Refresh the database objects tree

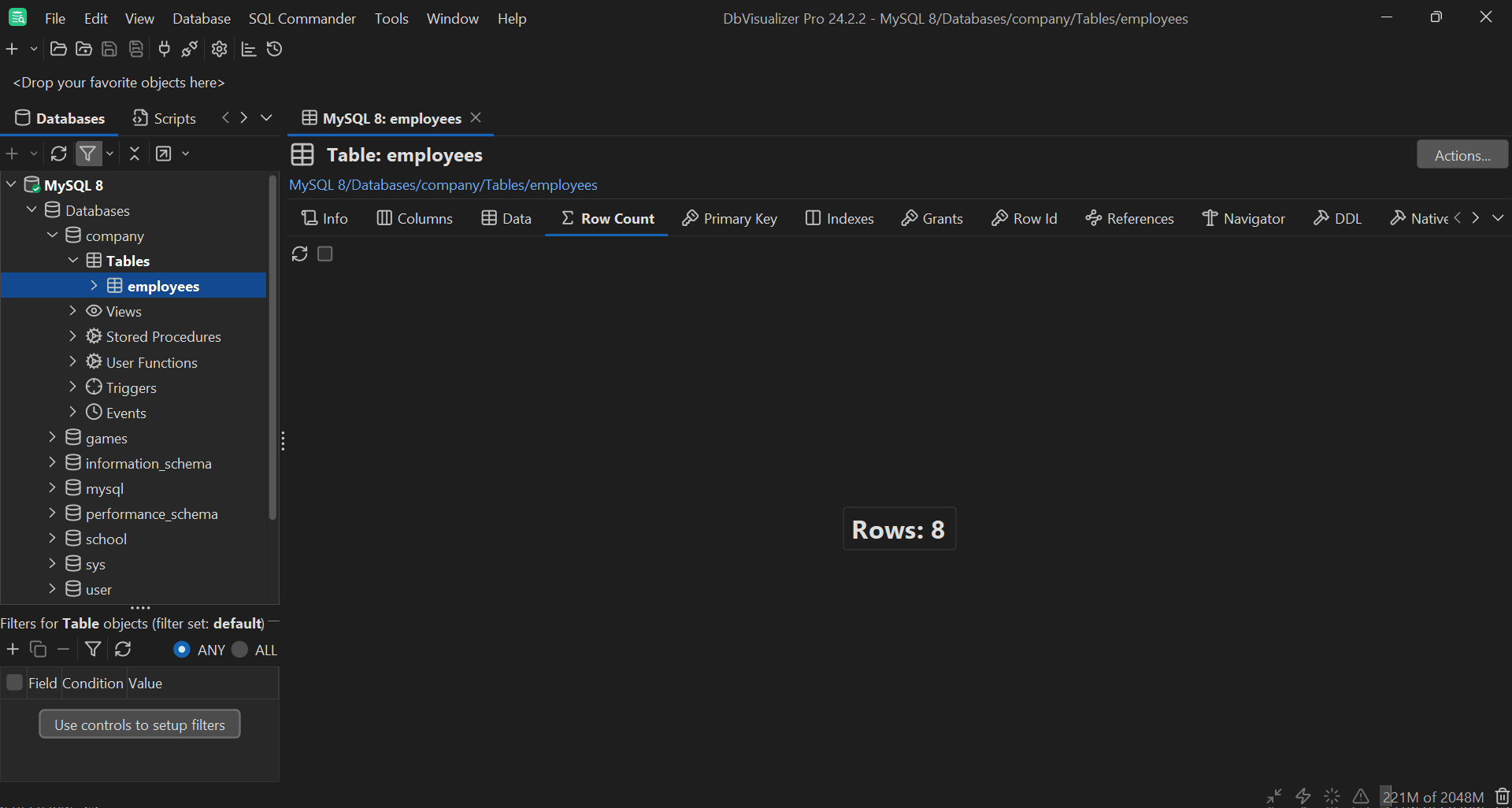pyautogui.click(x=58, y=154)
